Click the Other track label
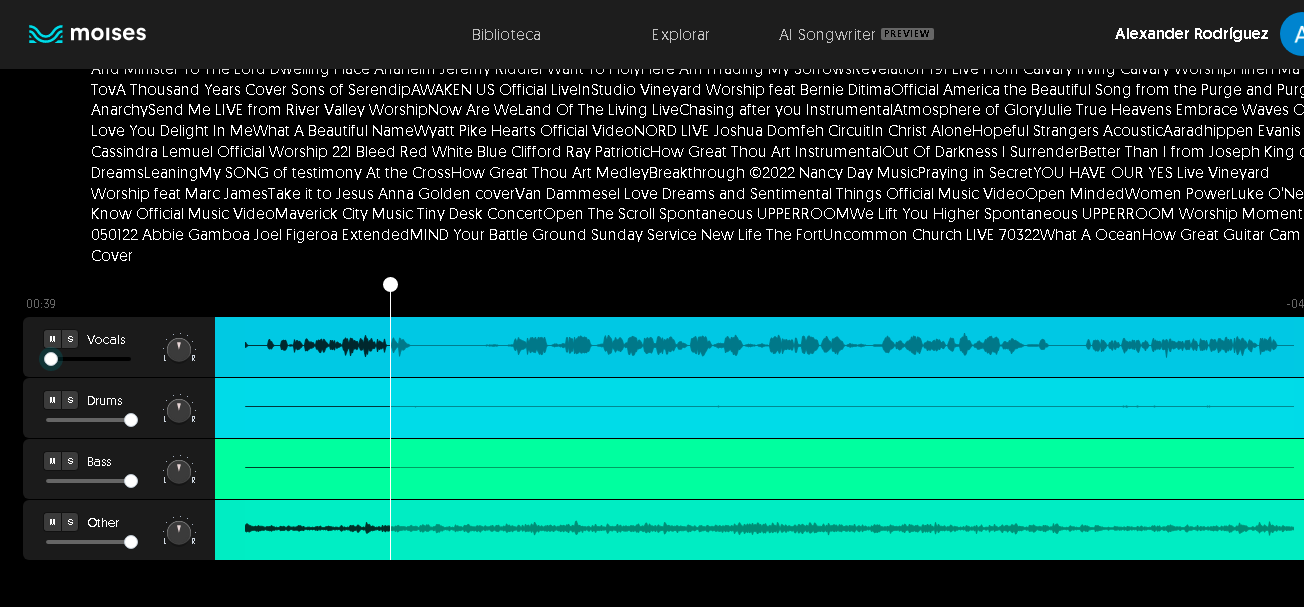Image resolution: width=1304 pixels, height=607 pixels. click(x=103, y=523)
